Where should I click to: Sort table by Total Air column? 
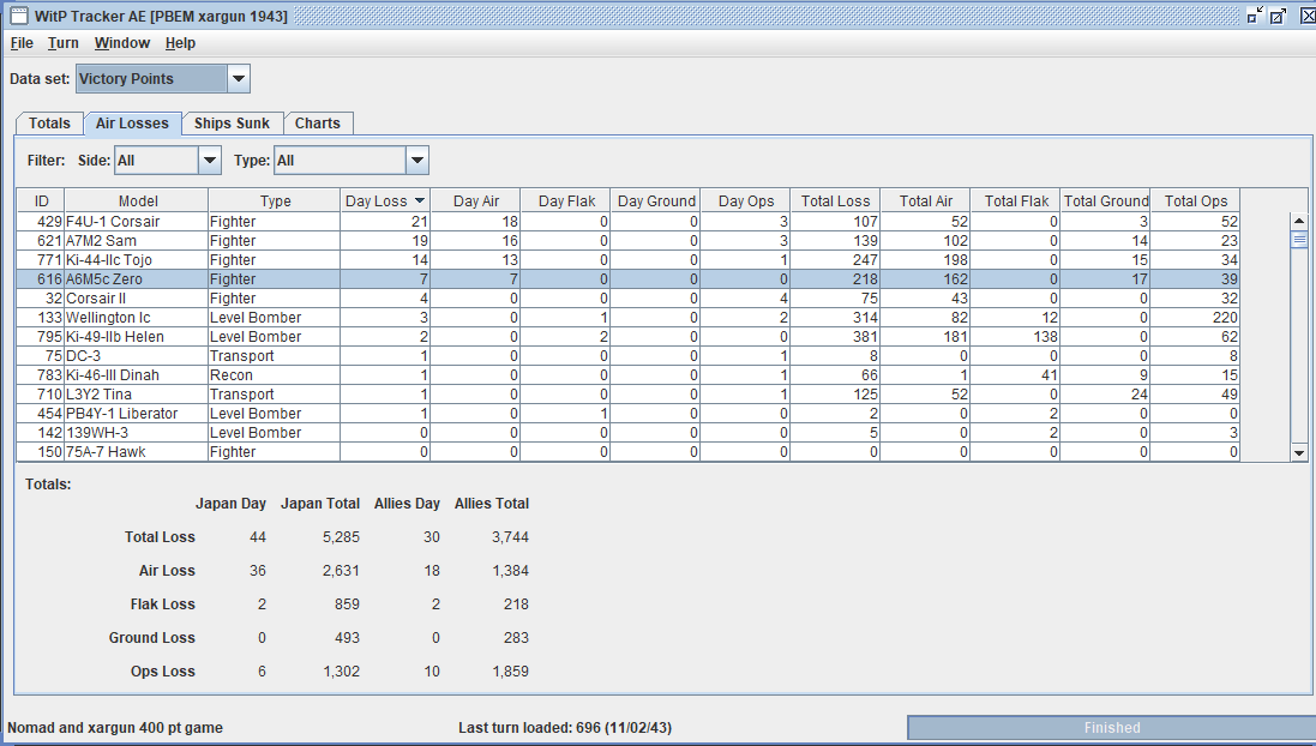pyautogui.click(x=925, y=201)
